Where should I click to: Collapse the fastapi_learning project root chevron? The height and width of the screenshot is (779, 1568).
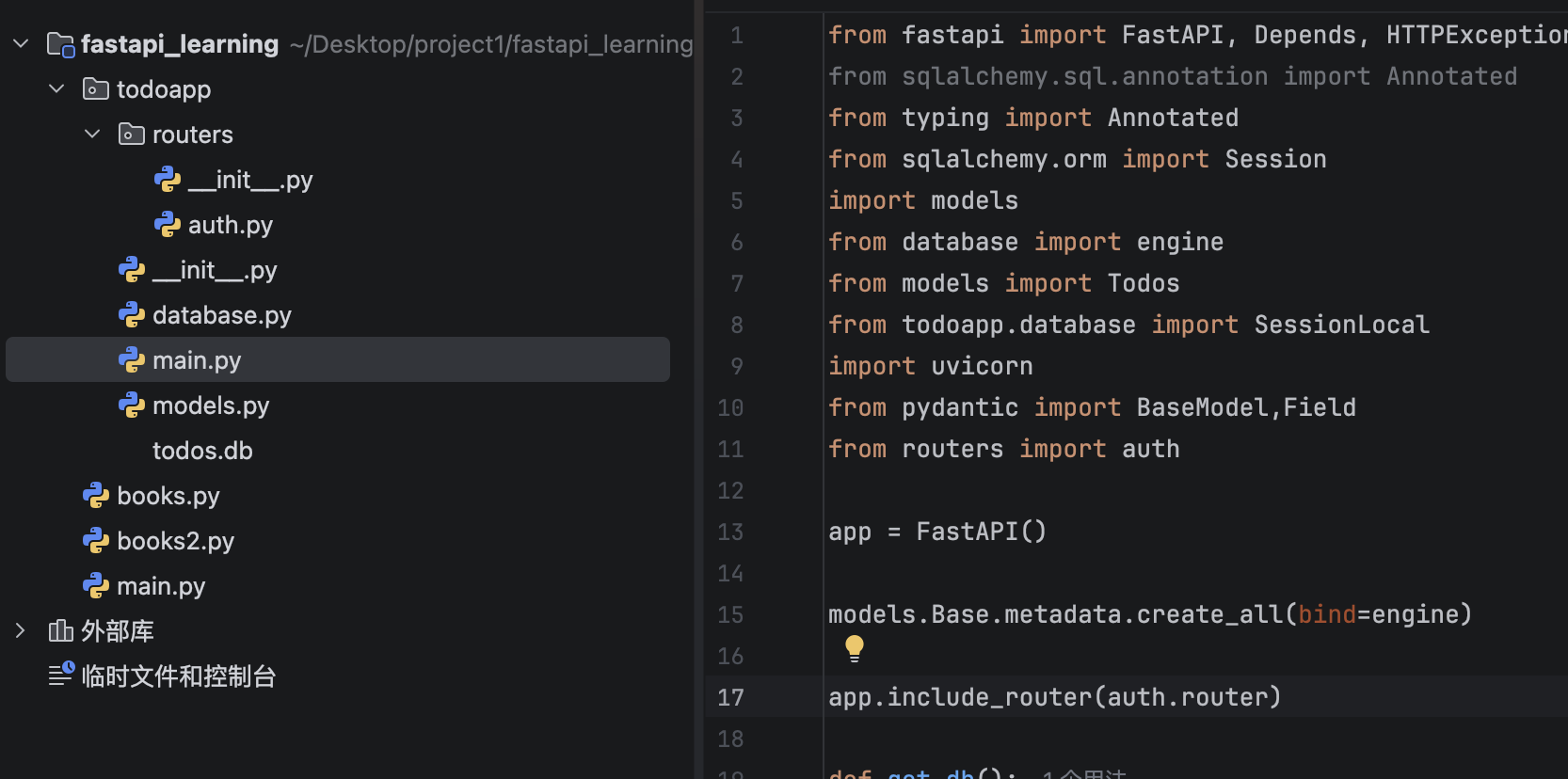(21, 43)
